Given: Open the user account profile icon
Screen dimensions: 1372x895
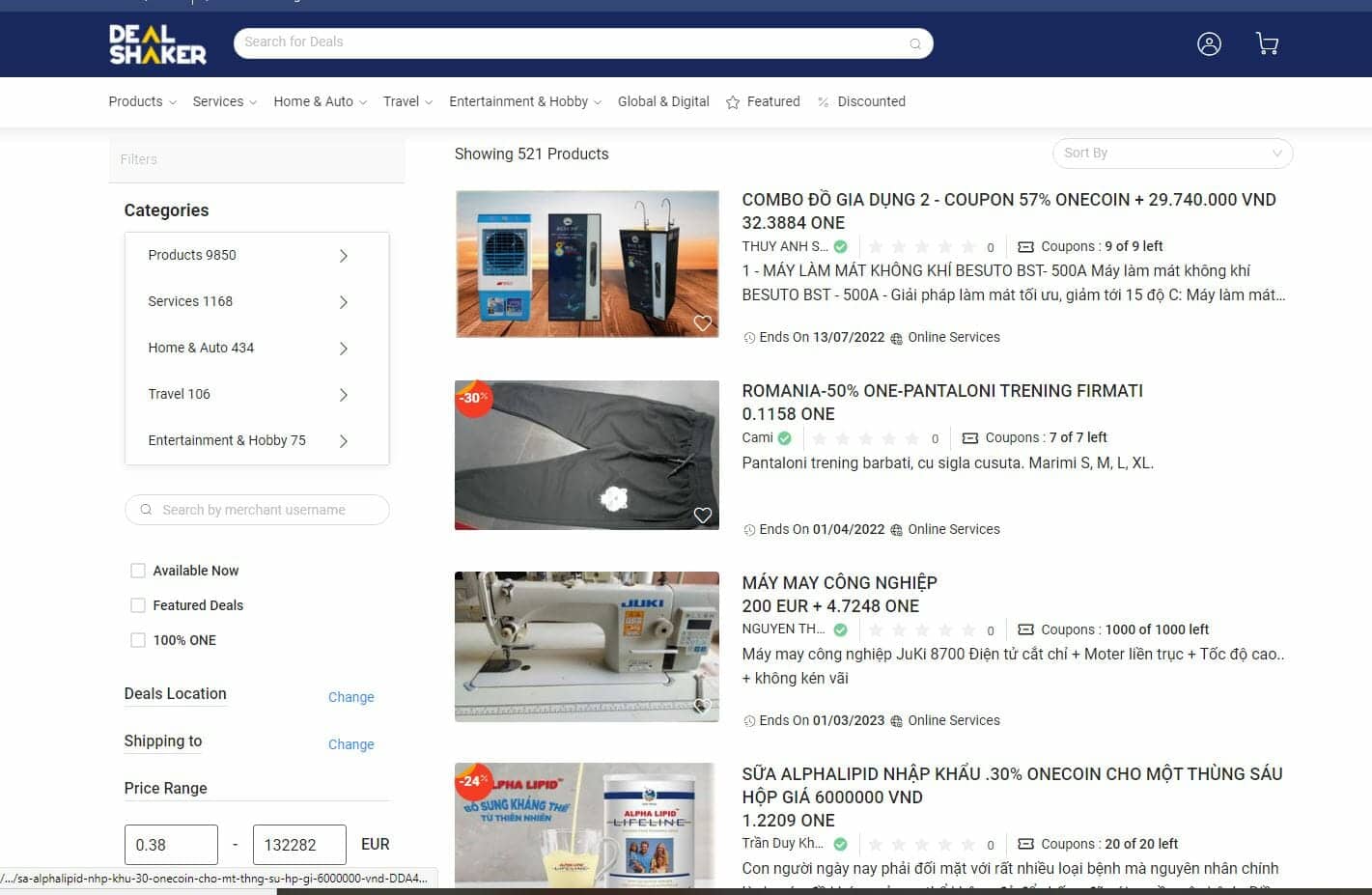Looking at the screenshot, I should coord(1209,43).
